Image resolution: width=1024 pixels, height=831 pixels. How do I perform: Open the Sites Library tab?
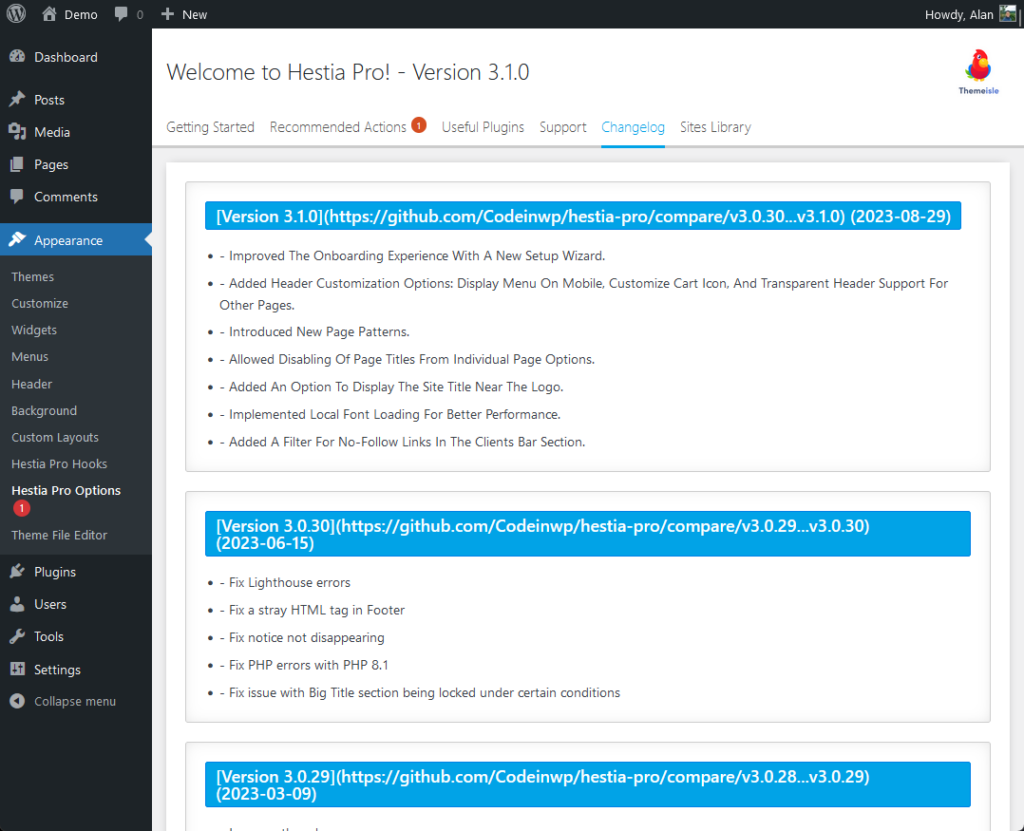click(x=715, y=127)
